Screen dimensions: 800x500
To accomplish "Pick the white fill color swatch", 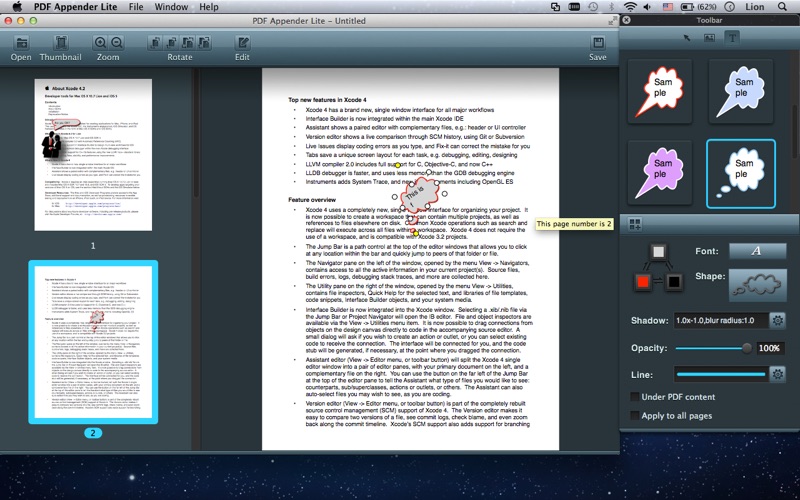I will coord(659,252).
